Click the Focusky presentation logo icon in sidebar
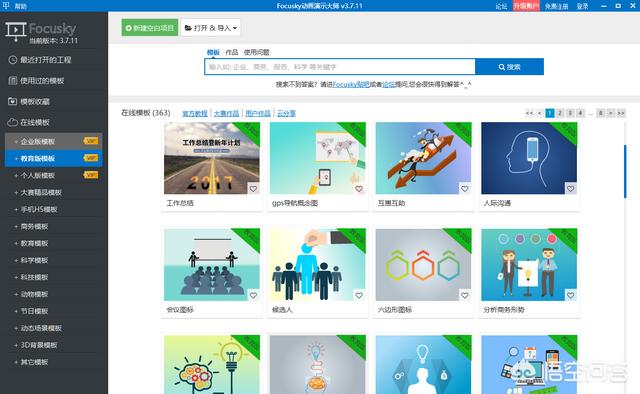Viewport: 640px width, 394px height. click(16, 31)
